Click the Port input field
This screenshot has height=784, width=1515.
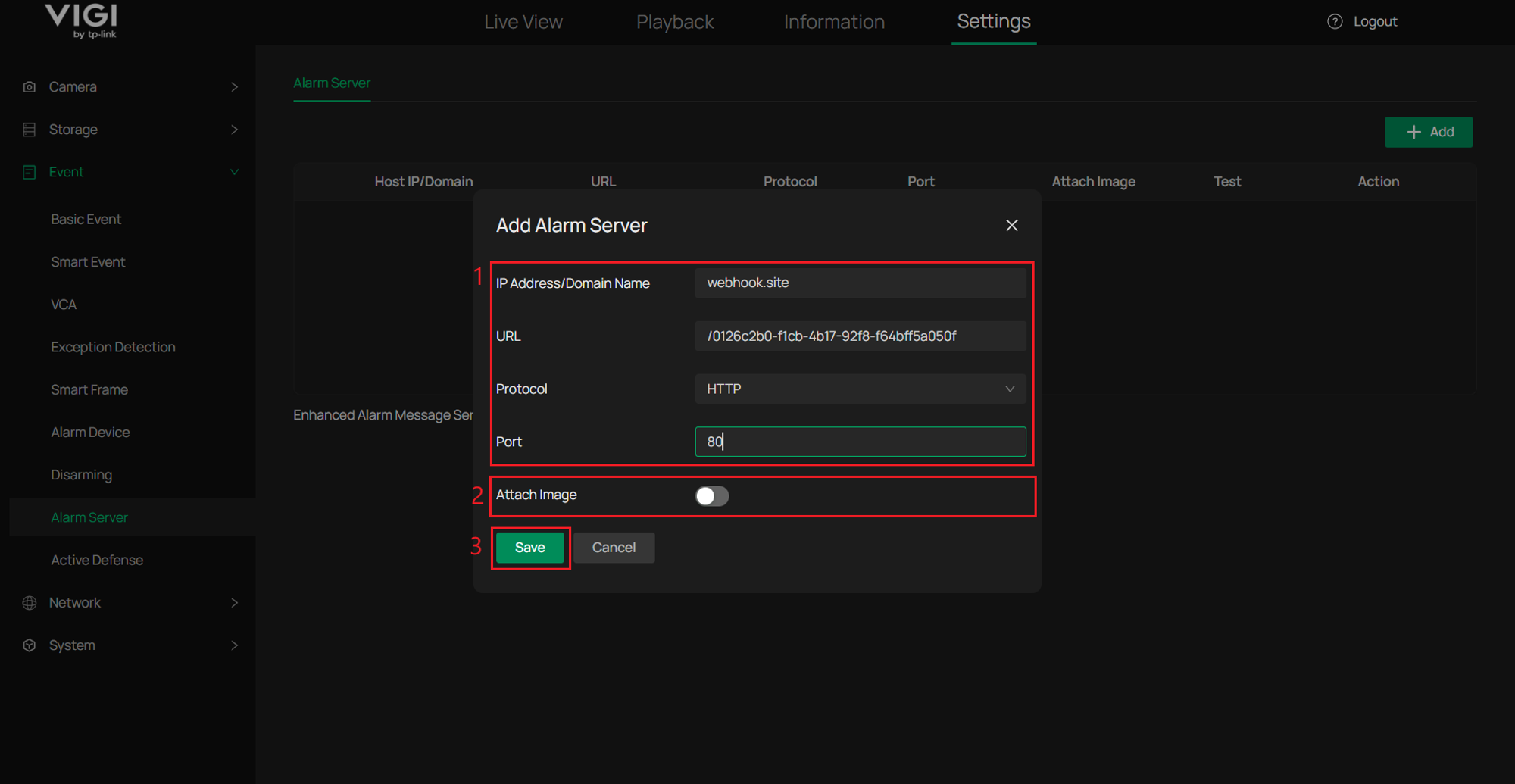861,442
